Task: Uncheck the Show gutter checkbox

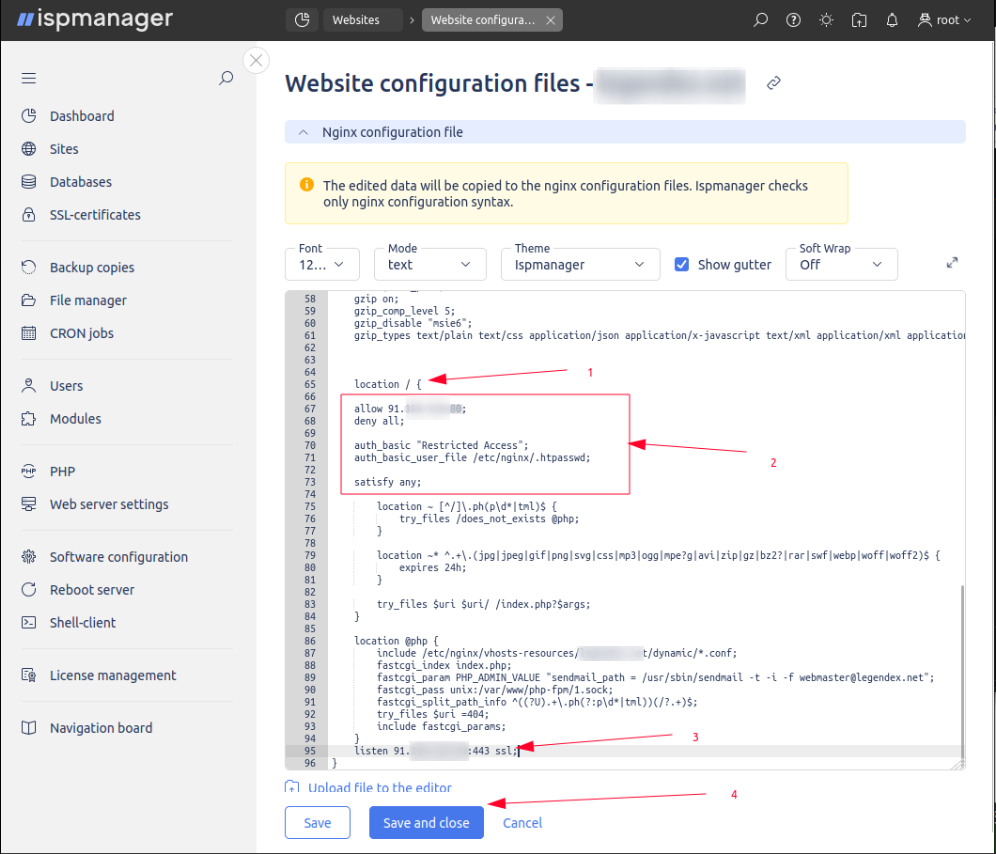Action: (682, 265)
